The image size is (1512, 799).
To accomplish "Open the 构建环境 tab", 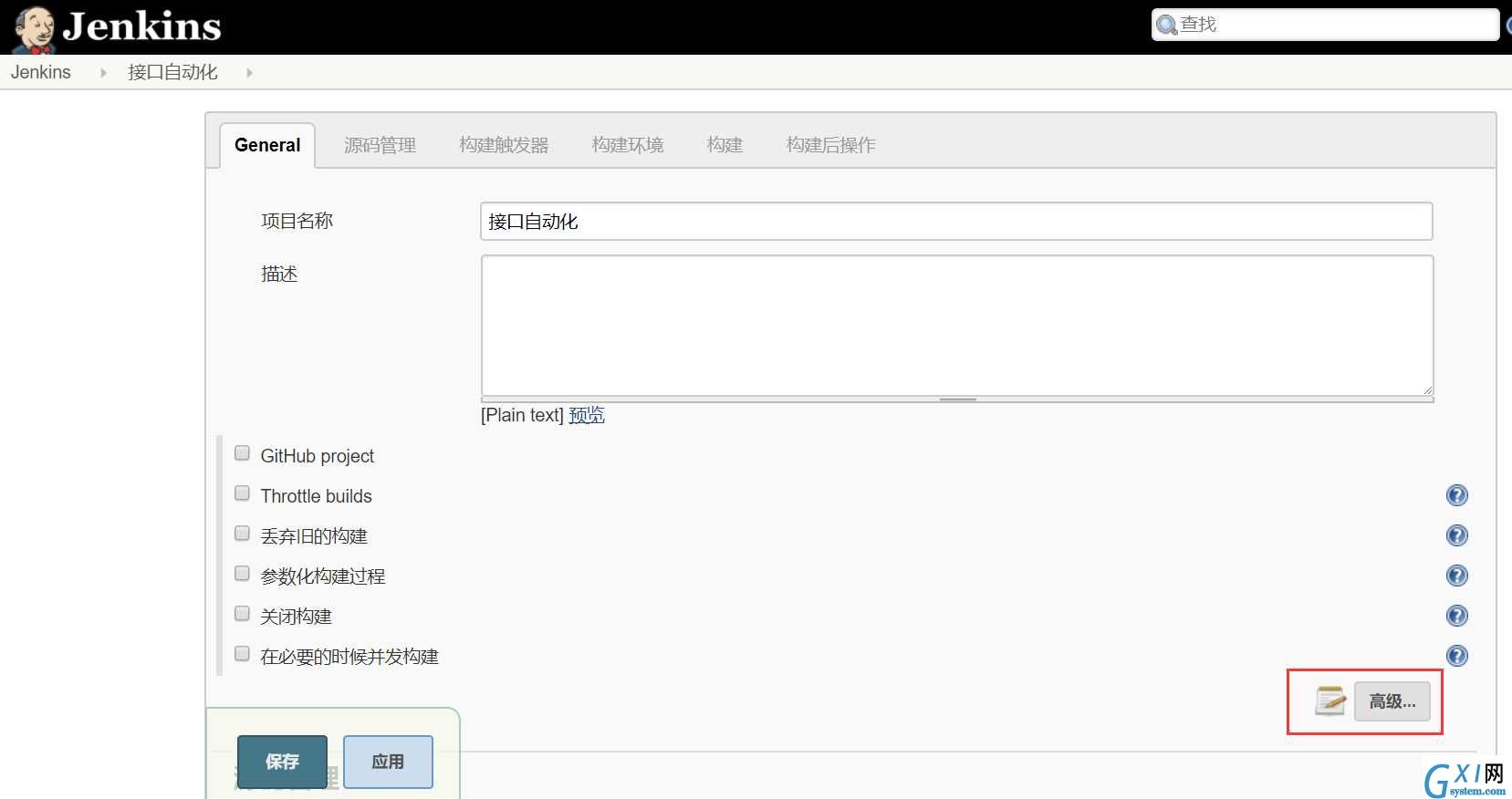I will click(628, 145).
